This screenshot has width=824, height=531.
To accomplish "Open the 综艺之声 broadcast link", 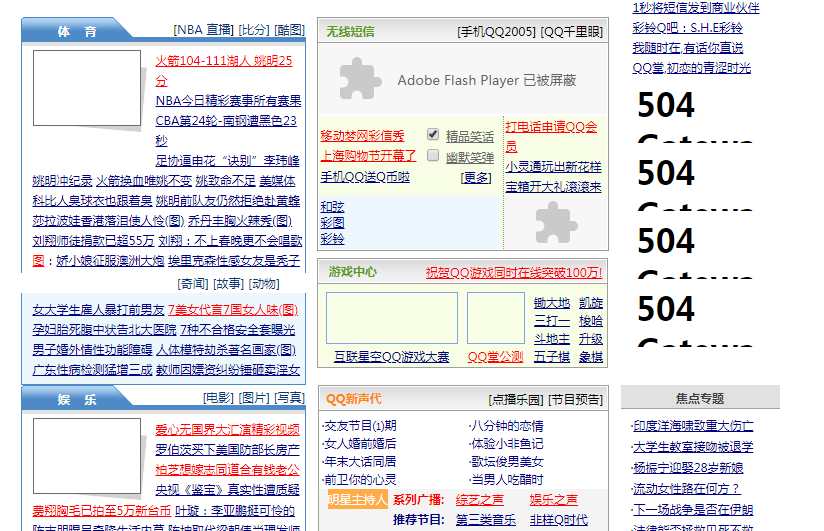I will tap(480, 500).
